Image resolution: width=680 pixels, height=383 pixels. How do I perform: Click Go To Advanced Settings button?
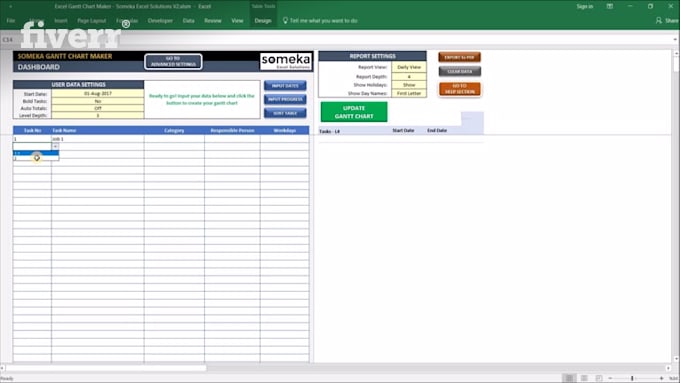173,61
